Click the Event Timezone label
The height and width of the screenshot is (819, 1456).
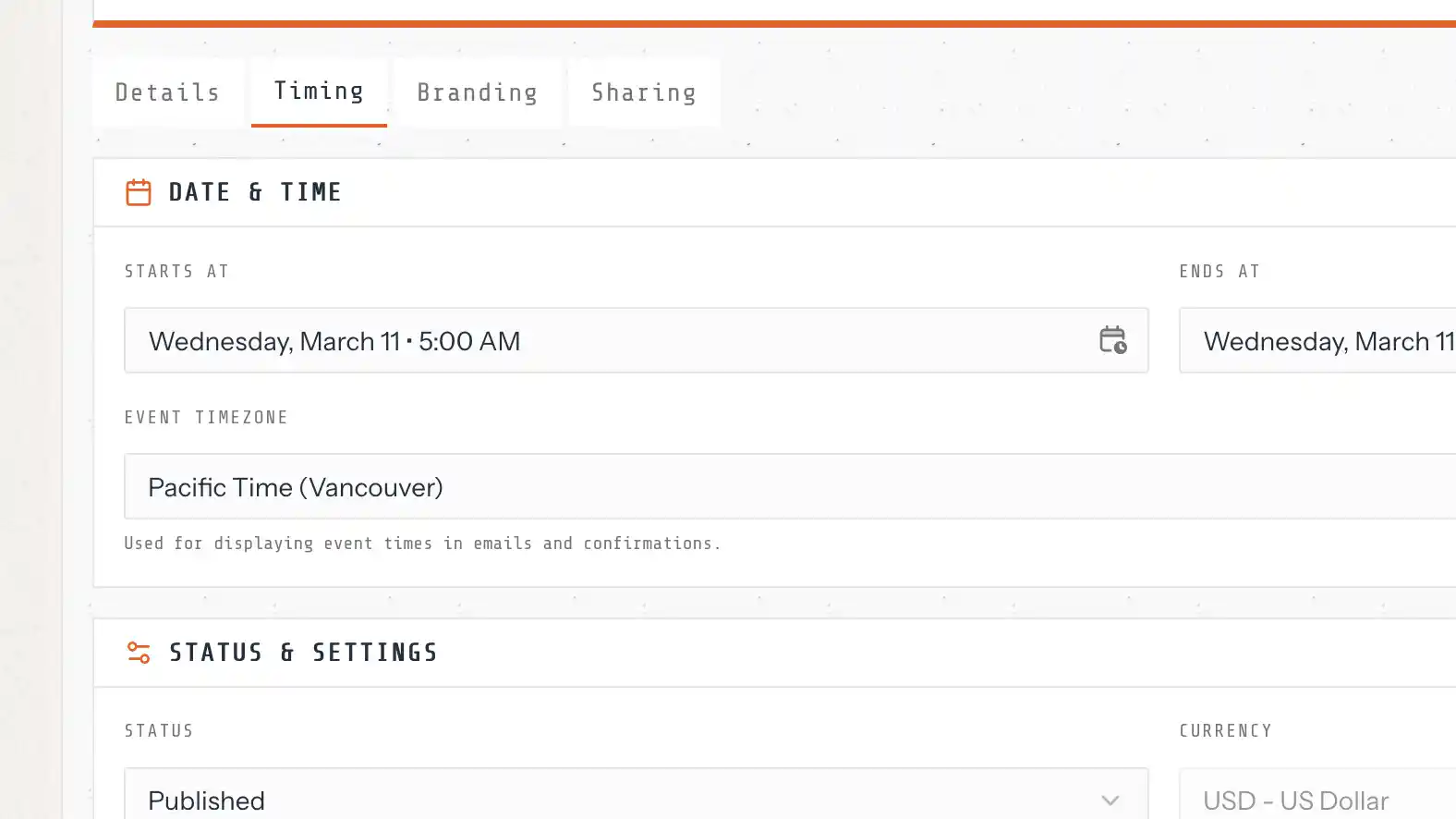click(206, 418)
